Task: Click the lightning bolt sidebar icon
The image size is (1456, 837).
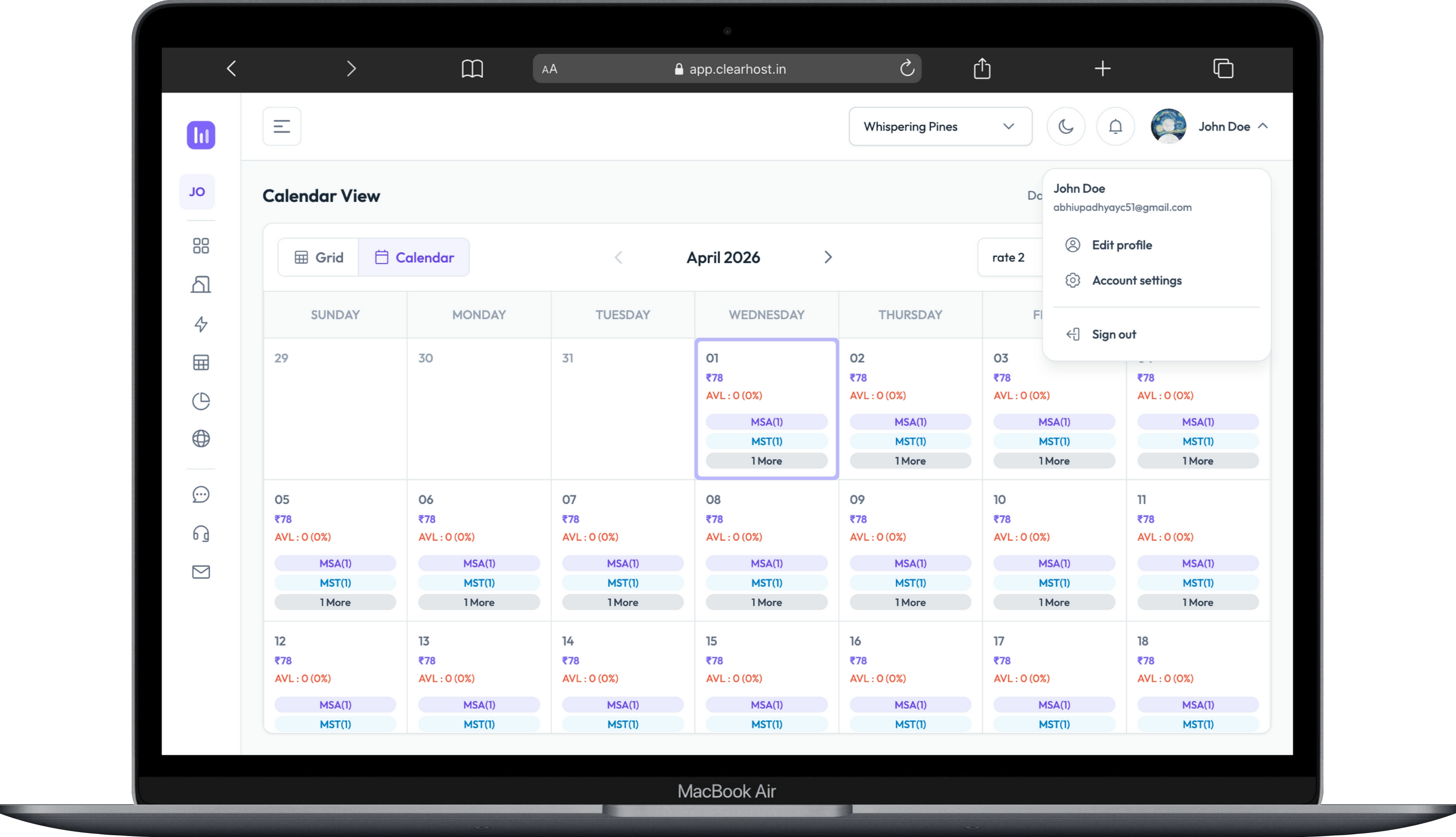Action: 201,323
